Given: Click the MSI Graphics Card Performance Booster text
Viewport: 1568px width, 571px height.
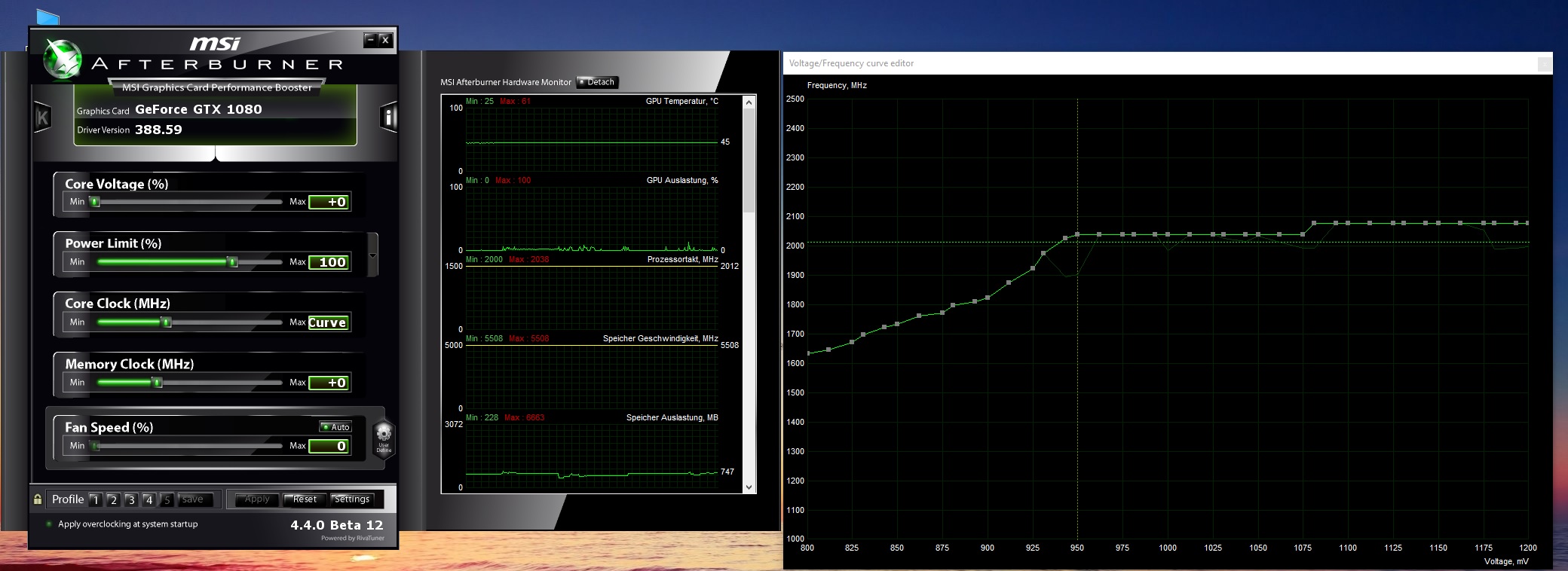Looking at the screenshot, I should click(217, 87).
